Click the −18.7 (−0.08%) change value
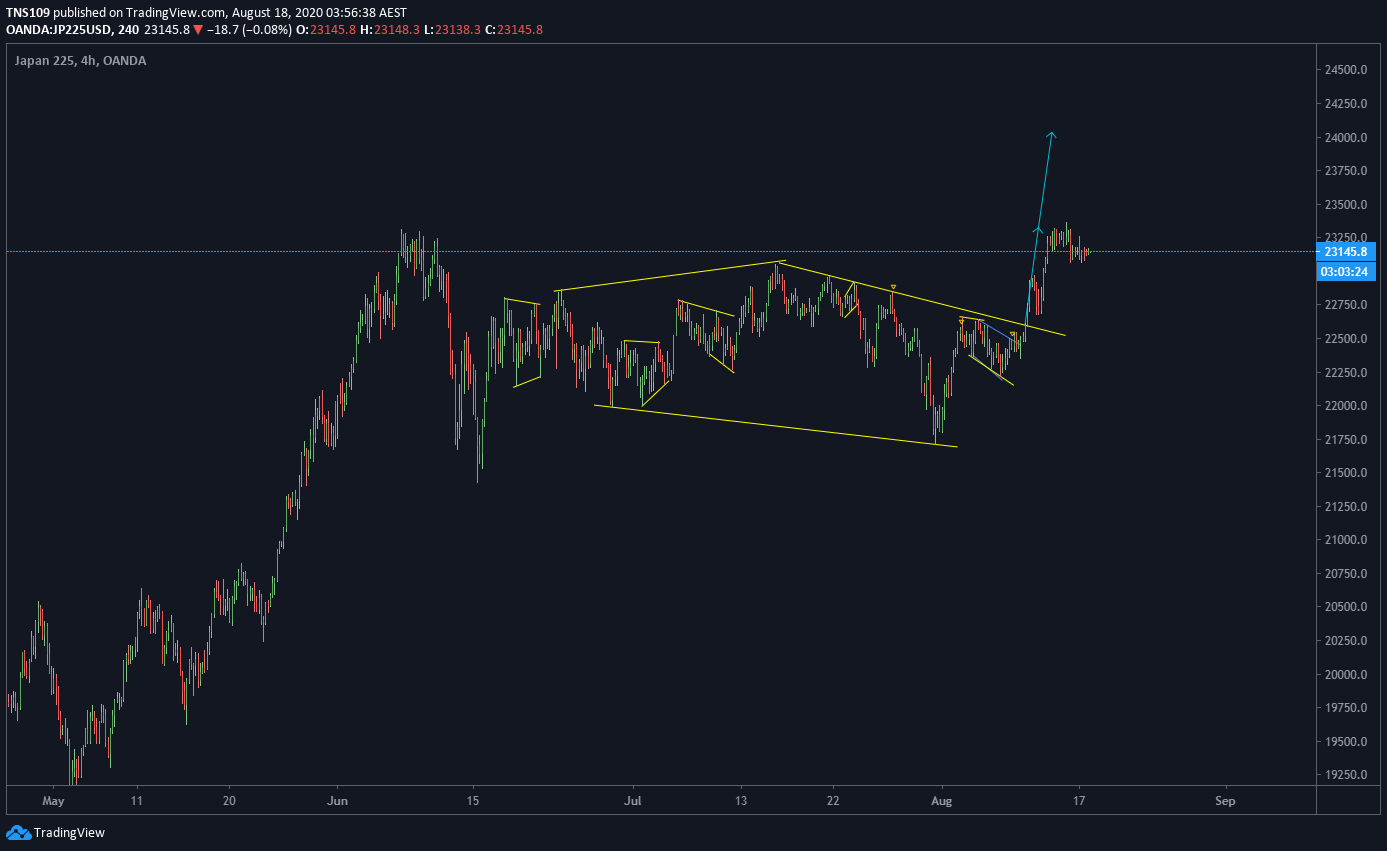 [249, 30]
